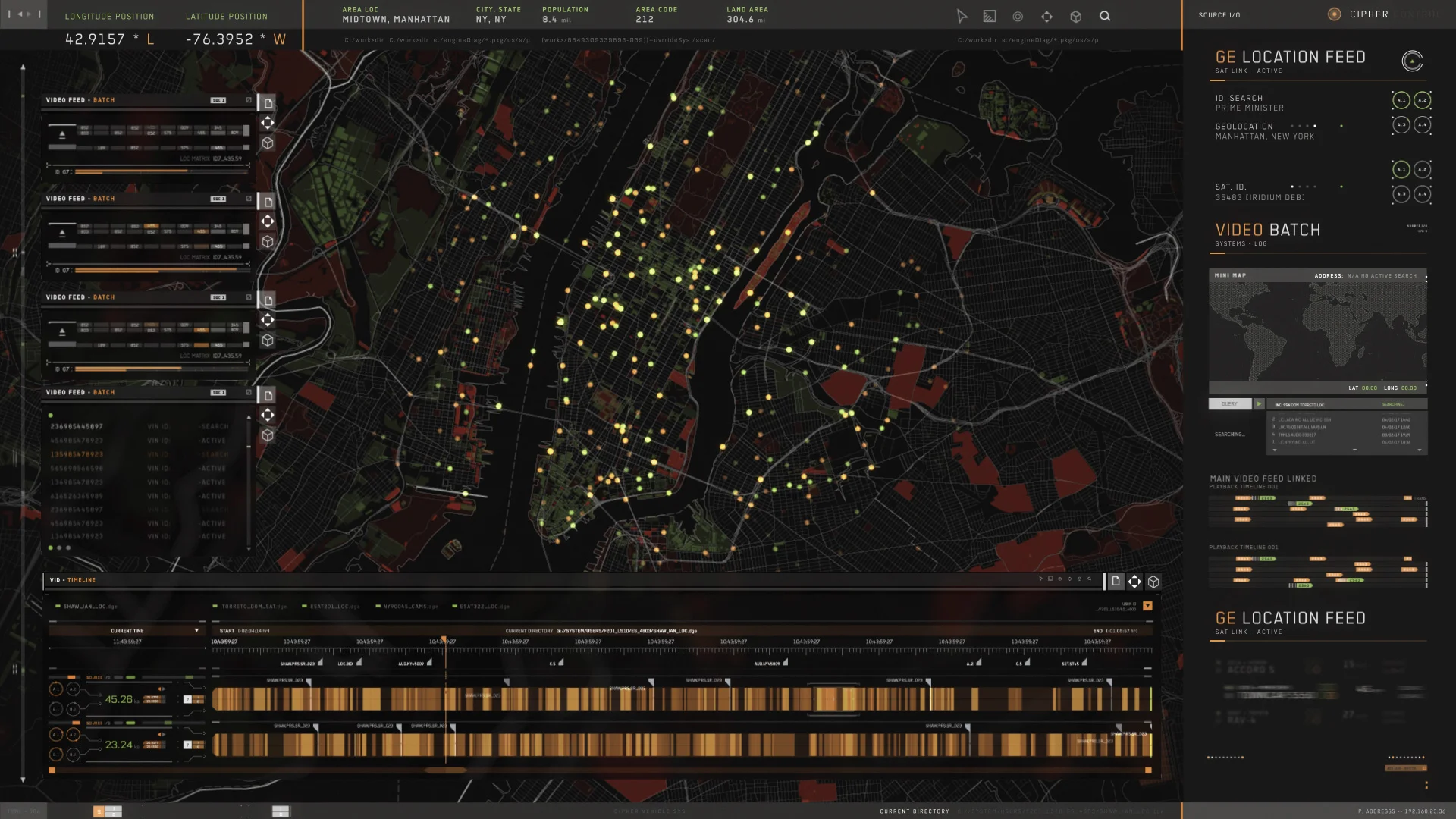Expand results list down arrow below Query
Viewport: 1456px width, 819px height.
pyautogui.click(x=1275, y=450)
